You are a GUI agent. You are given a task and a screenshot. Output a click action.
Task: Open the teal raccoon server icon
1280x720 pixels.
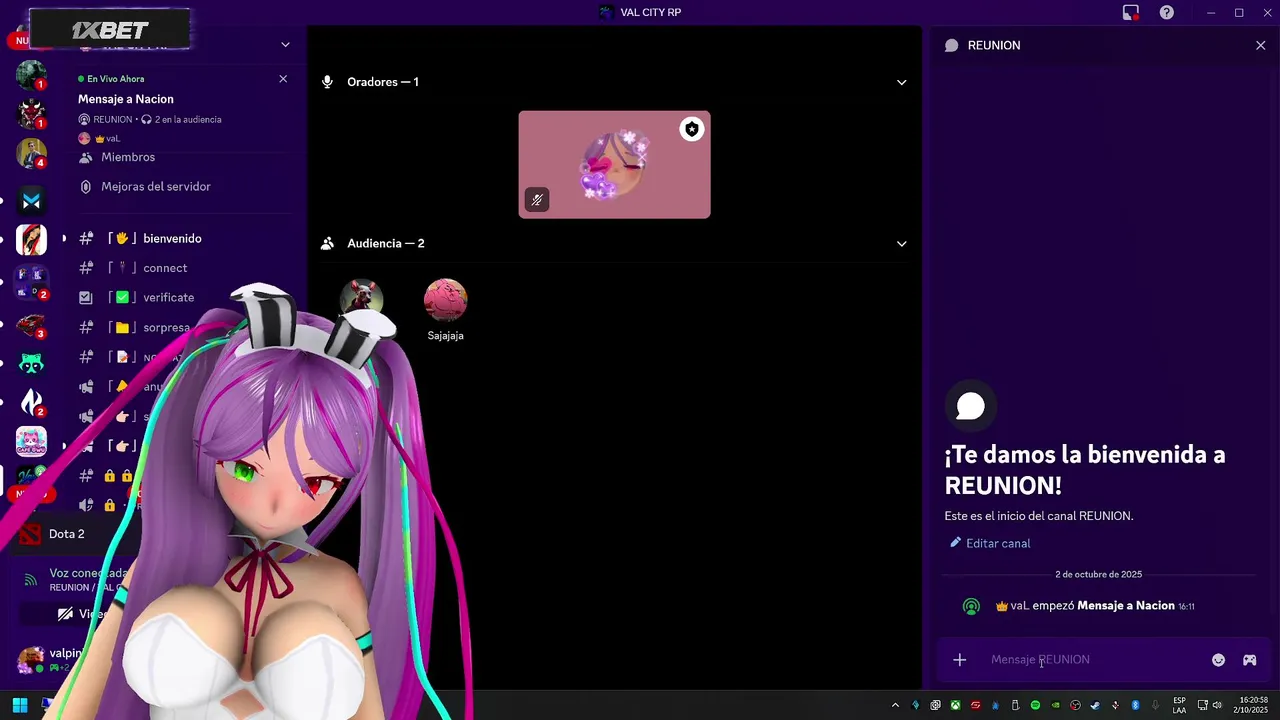[x=31, y=363]
